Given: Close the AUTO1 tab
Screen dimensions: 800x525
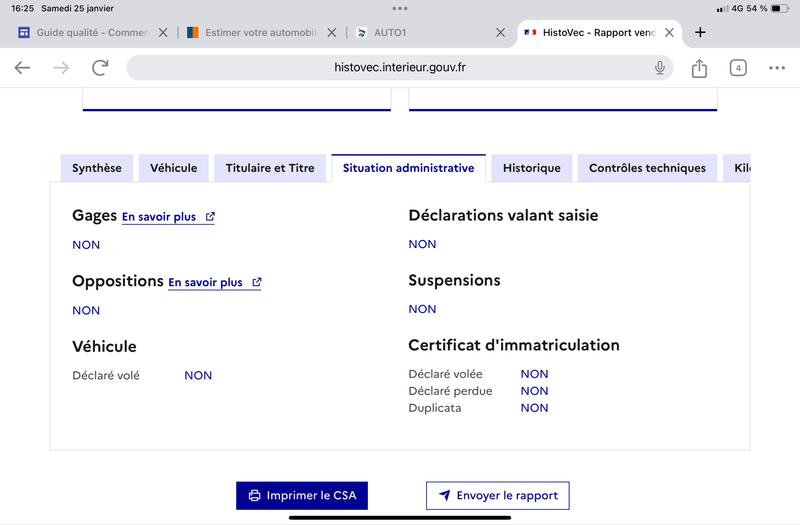Looking at the screenshot, I should (501, 33).
